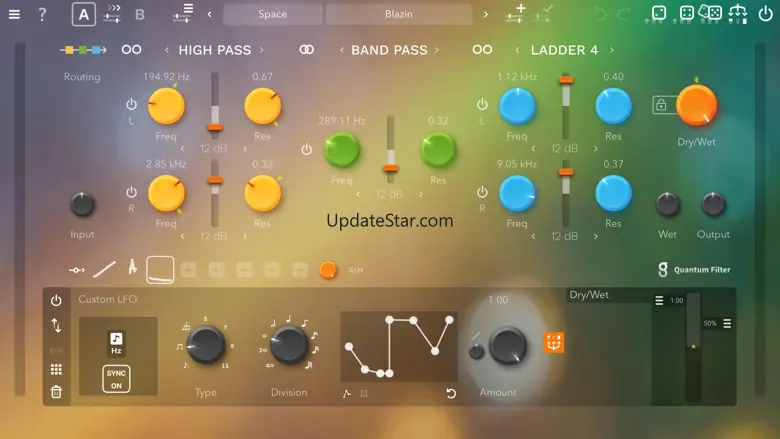Click the 194.92 Hz Freq knob
780x439 pixels.
166,106
